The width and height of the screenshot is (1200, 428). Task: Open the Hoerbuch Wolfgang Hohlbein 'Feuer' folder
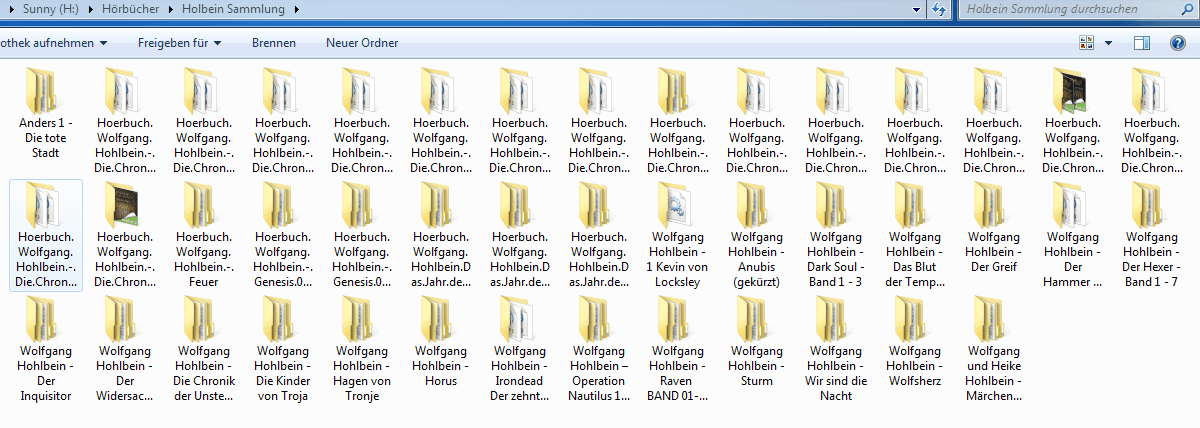(x=203, y=236)
